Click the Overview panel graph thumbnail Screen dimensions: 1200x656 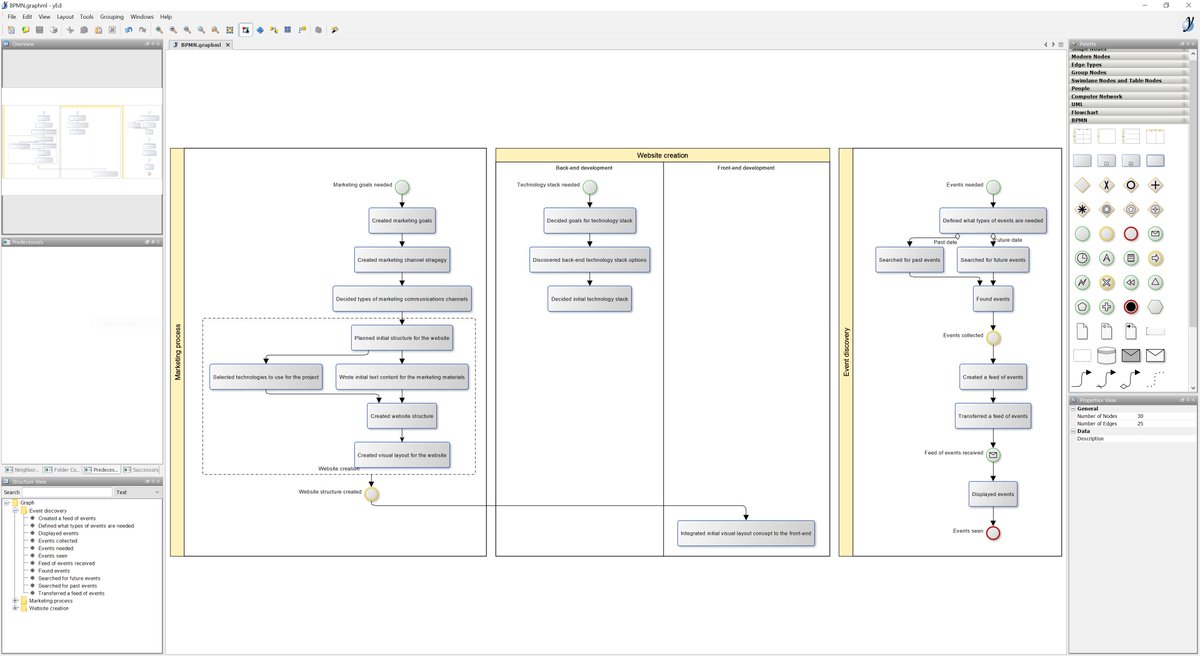click(x=82, y=141)
